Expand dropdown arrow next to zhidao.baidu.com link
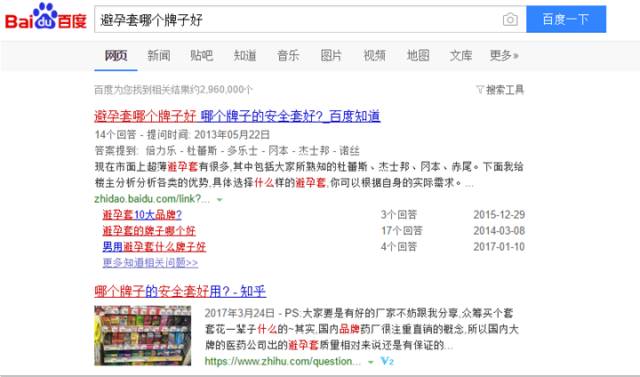 (x=220, y=200)
